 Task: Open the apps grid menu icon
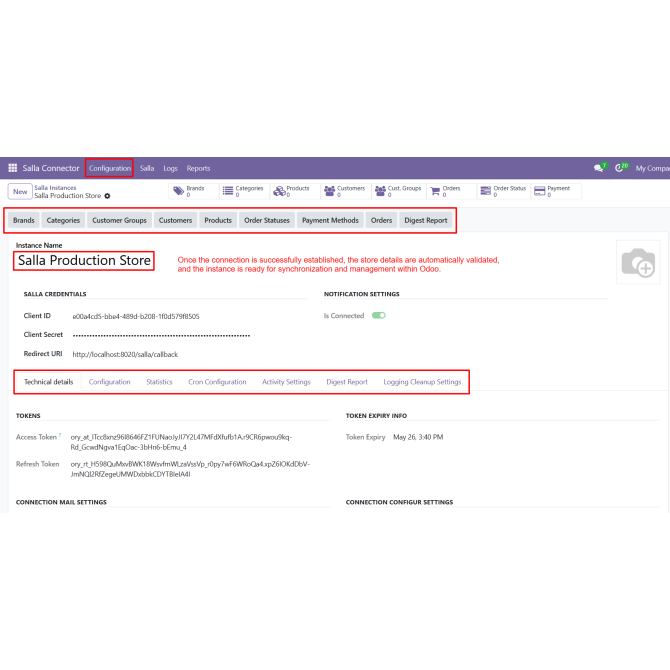tap(13, 168)
